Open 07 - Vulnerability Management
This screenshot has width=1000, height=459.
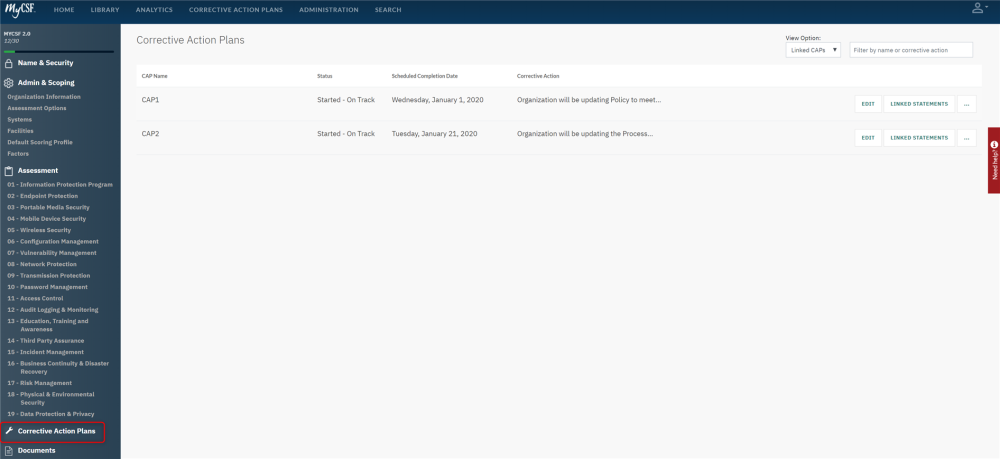(x=52, y=253)
